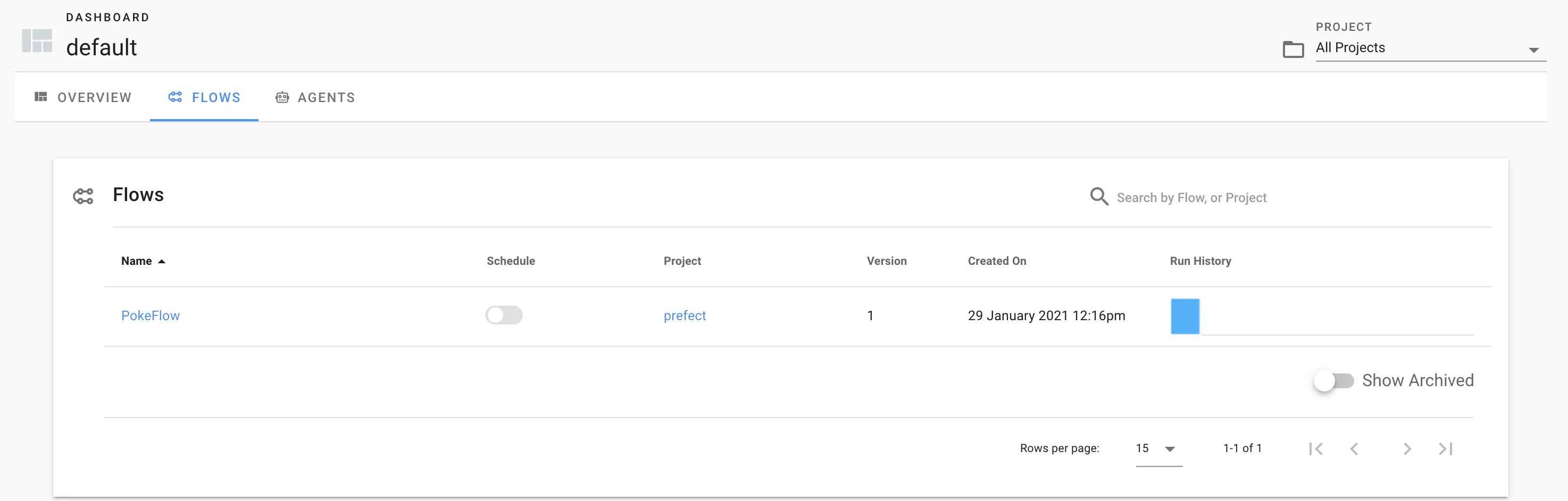Turn on the Show Archived toggle
This screenshot has width=1568, height=501.
coord(1336,380)
